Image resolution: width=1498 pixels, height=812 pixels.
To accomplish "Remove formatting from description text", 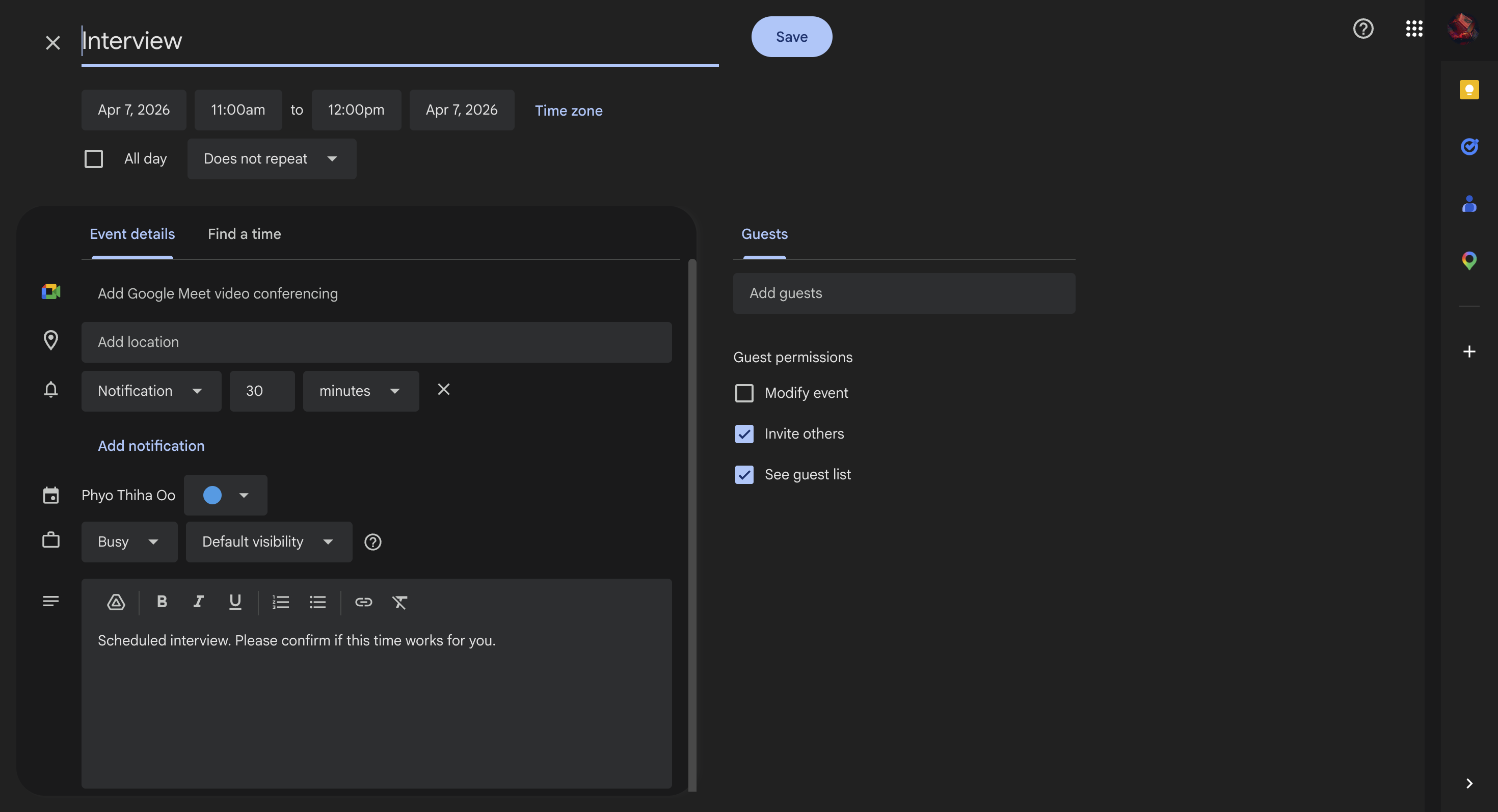I will [399, 602].
